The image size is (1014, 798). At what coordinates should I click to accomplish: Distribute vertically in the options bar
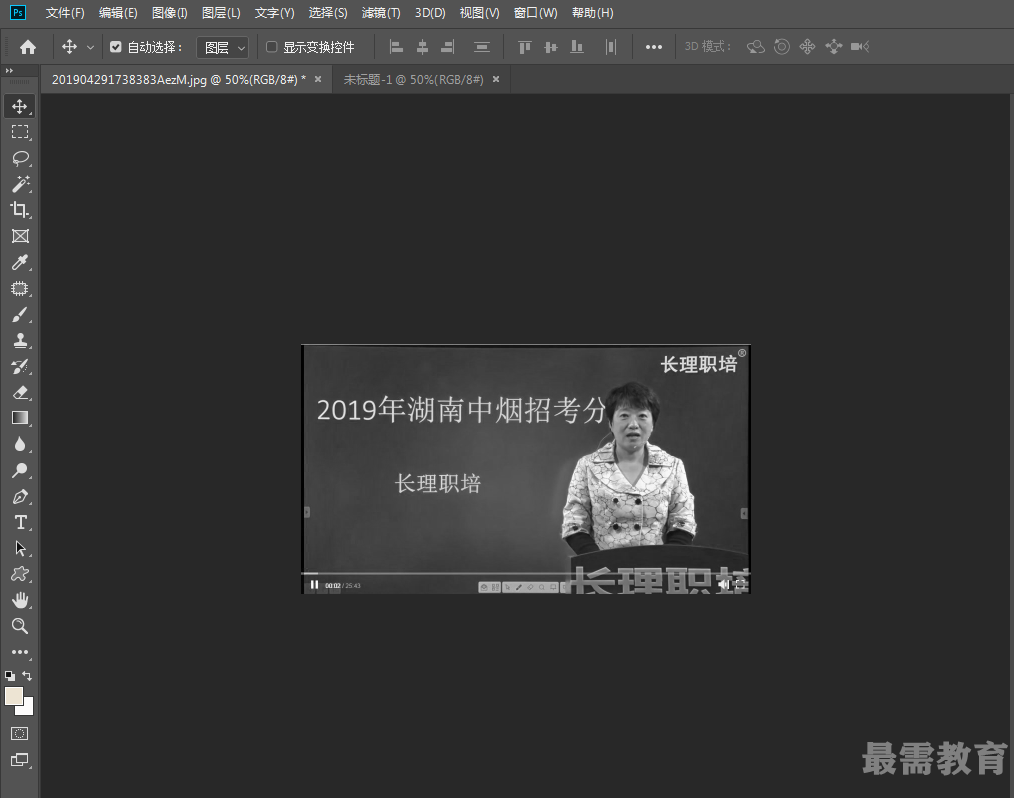coord(482,47)
